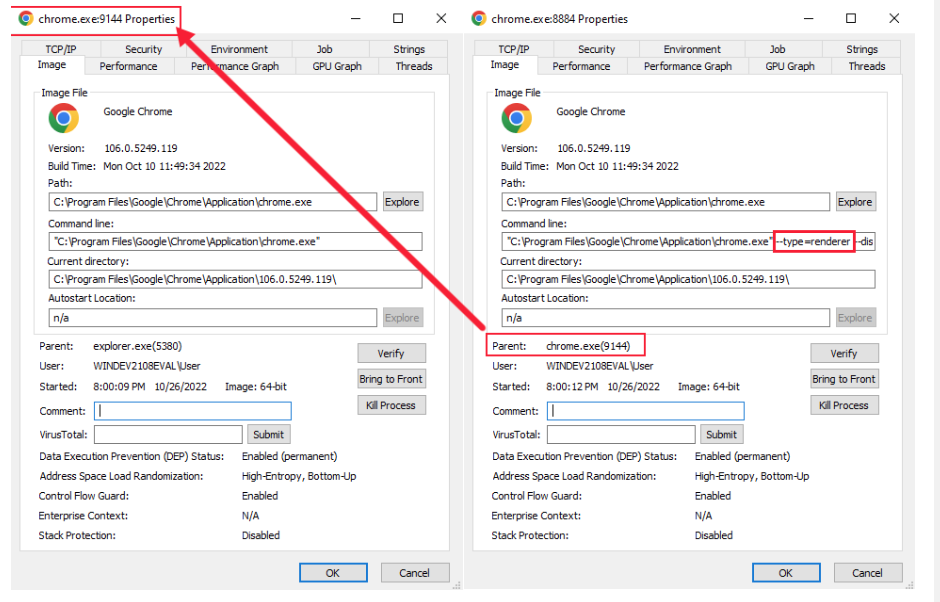940x602 pixels.
Task: Focus Command line field in chrome.exe:9144 window
Action: 235,242
